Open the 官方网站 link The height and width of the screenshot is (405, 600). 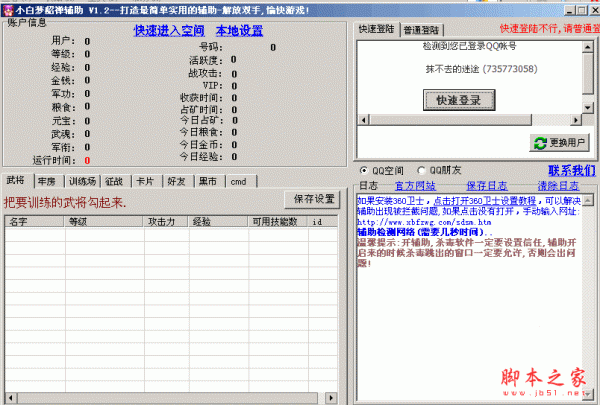coord(415,186)
